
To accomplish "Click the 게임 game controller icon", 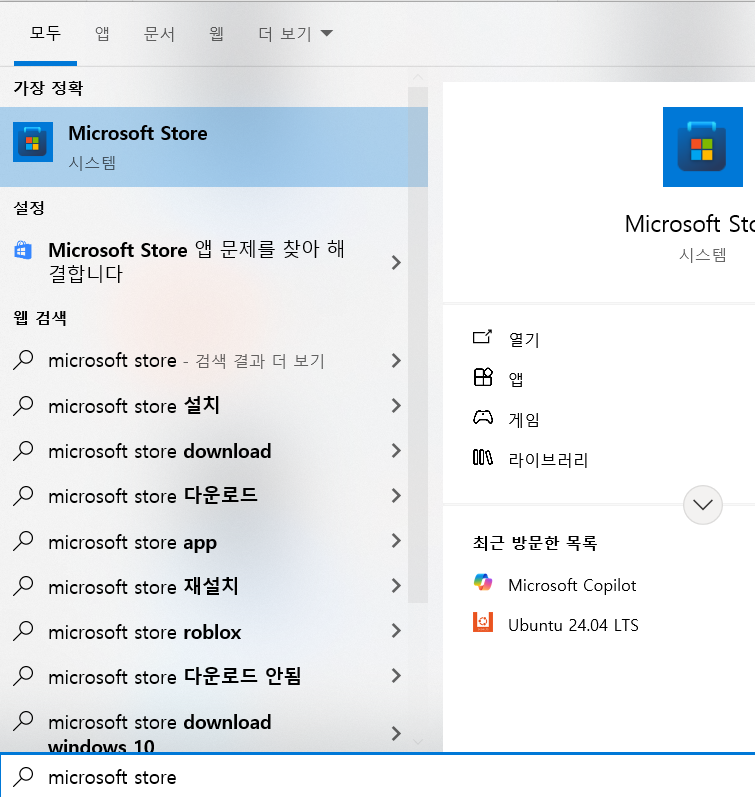I will tap(482, 418).
